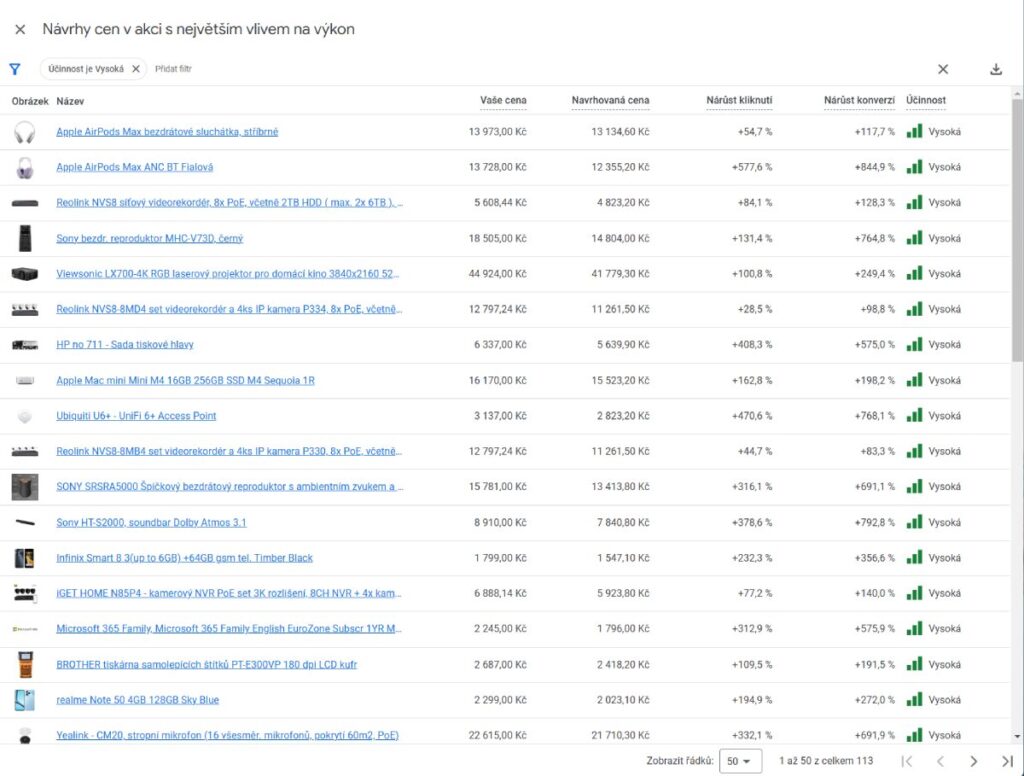Click the purple AirPods Max thumbnail
The image size is (1024, 776).
[25, 167]
